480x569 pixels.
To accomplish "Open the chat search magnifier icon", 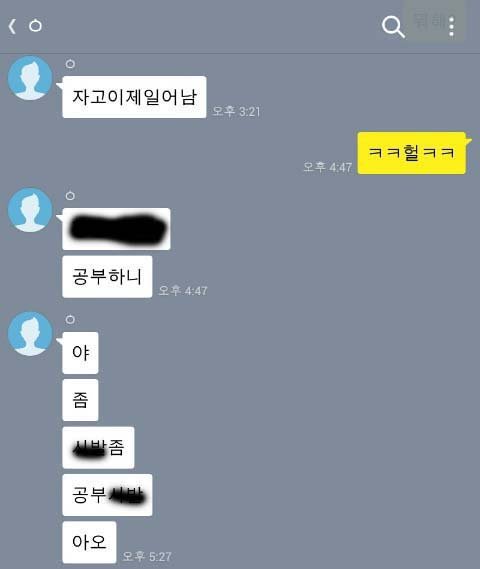I will pyautogui.click(x=393, y=27).
